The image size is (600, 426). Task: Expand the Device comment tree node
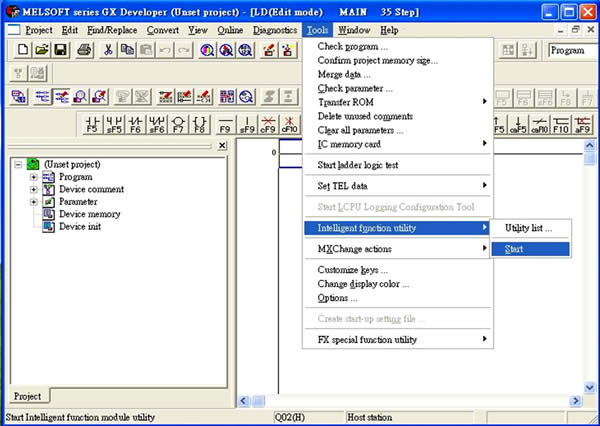34,189
